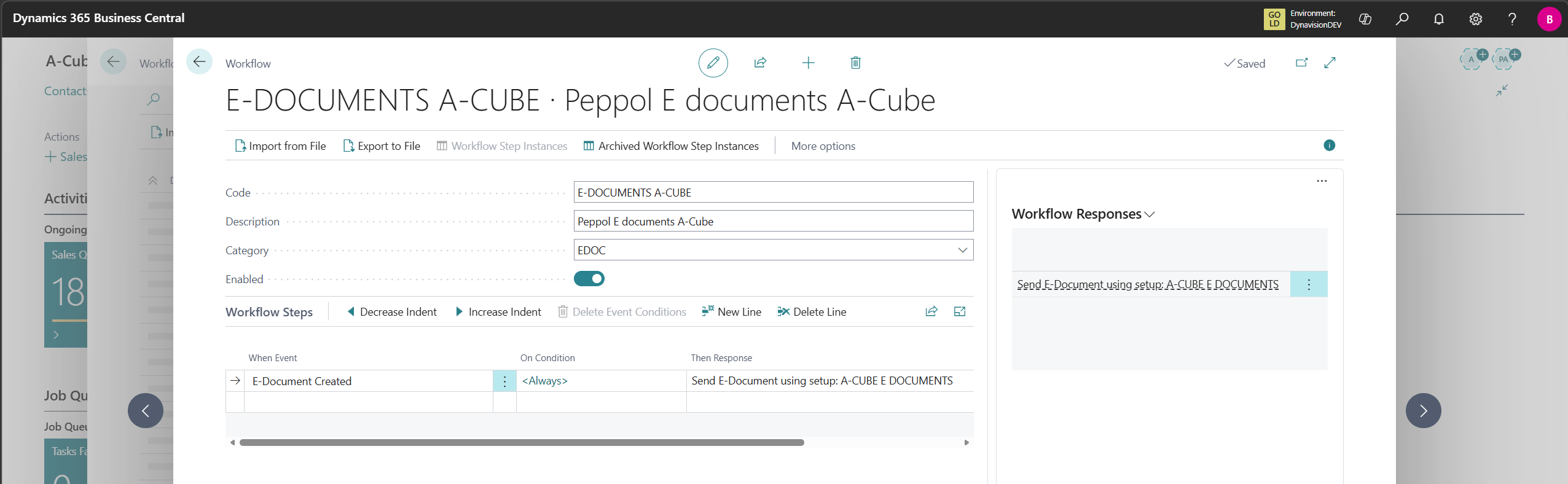Select the Then Response cell for the first row
The image size is (1568, 484).
[830, 381]
